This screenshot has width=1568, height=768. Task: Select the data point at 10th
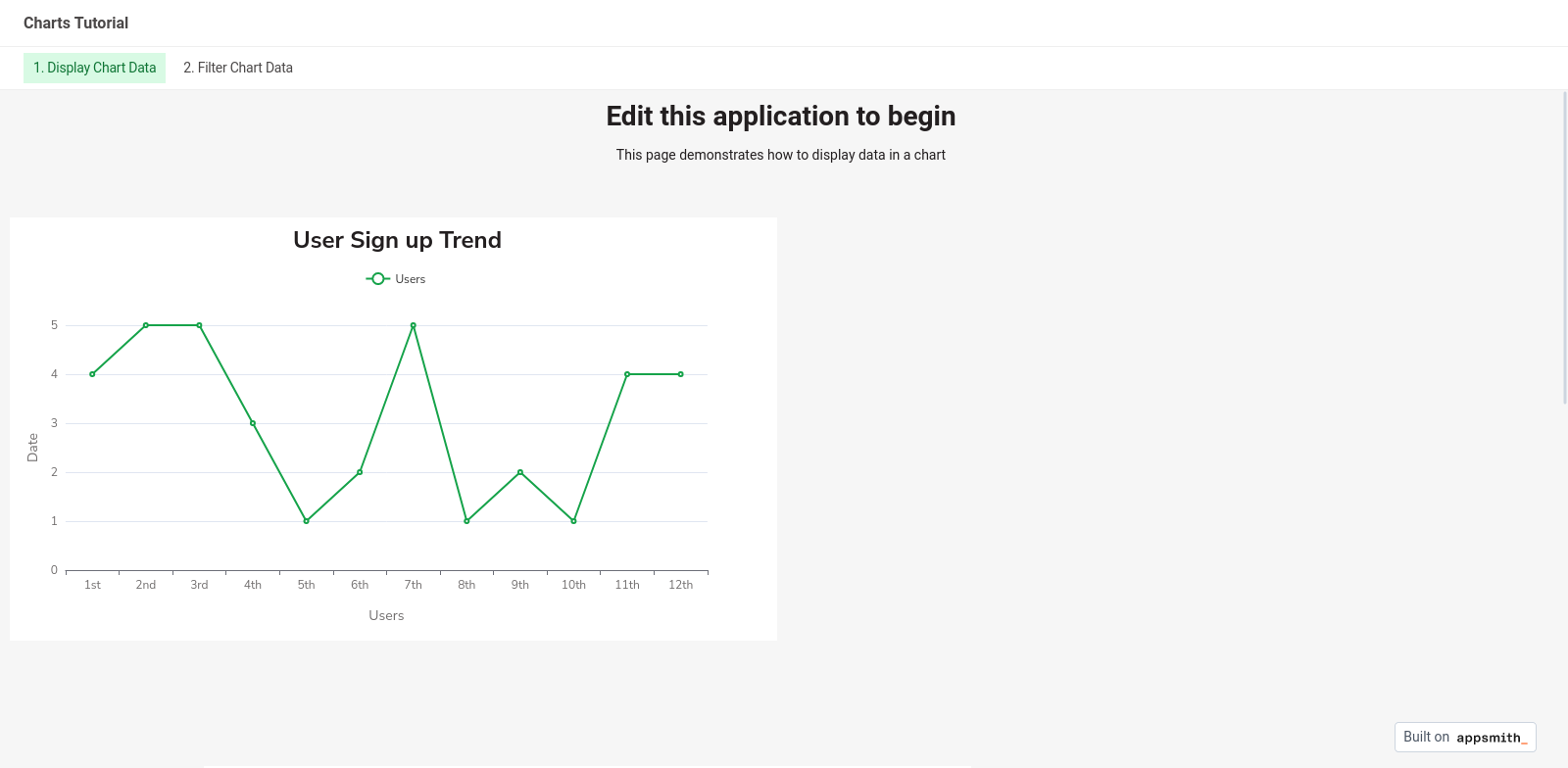[573, 521]
